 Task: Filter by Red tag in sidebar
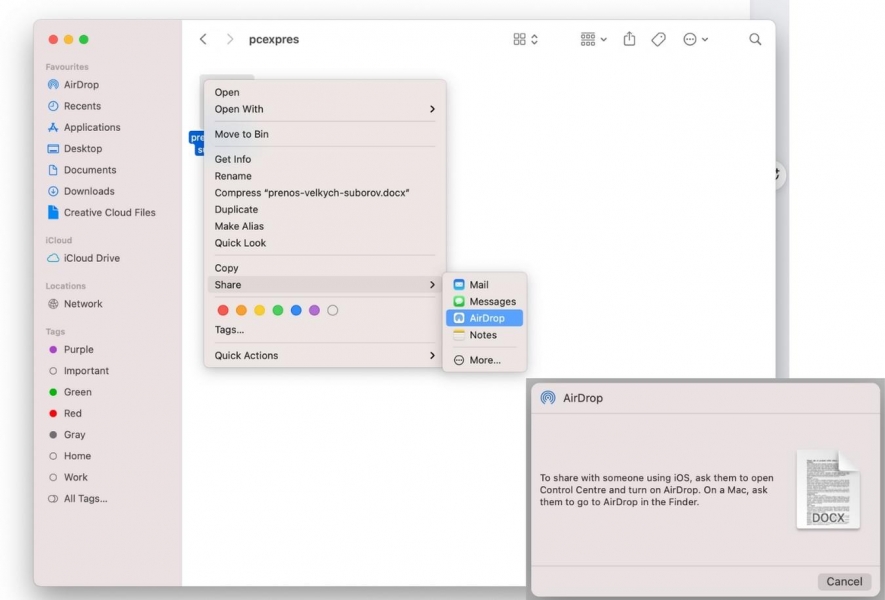65,414
